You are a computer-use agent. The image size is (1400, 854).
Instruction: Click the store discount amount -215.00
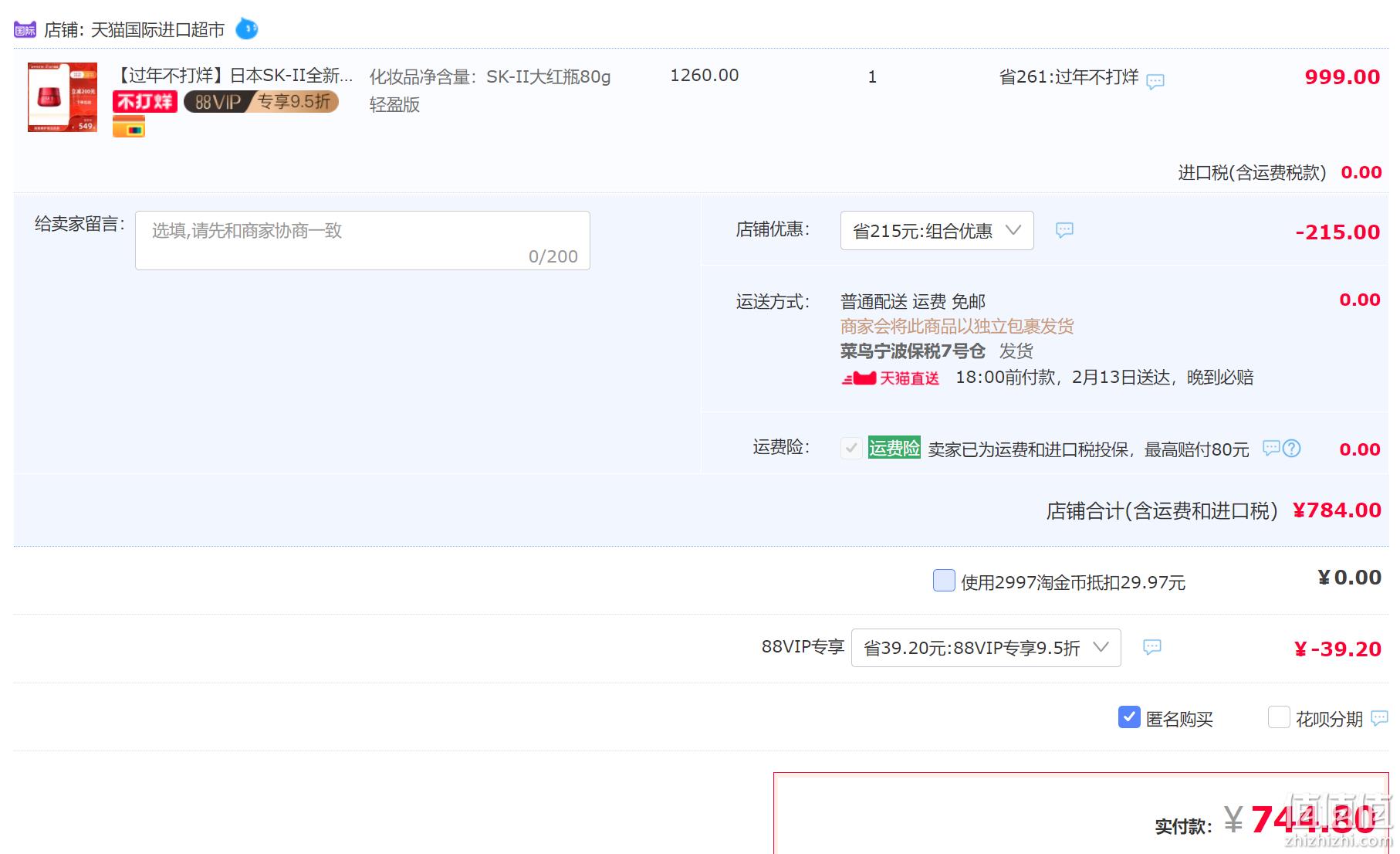tap(1337, 232)
